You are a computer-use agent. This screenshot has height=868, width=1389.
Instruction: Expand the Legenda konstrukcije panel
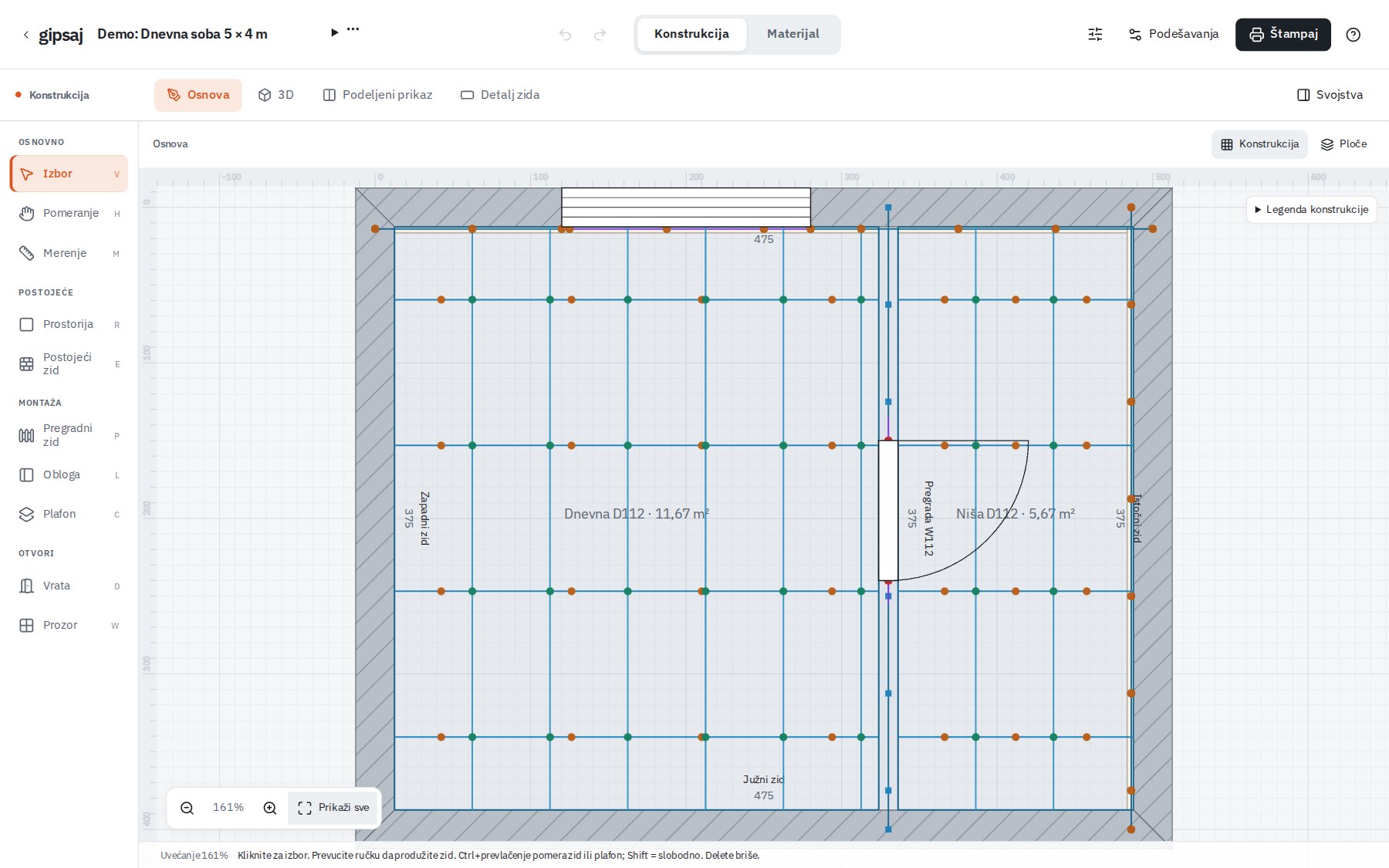[x=1311, y=209]
